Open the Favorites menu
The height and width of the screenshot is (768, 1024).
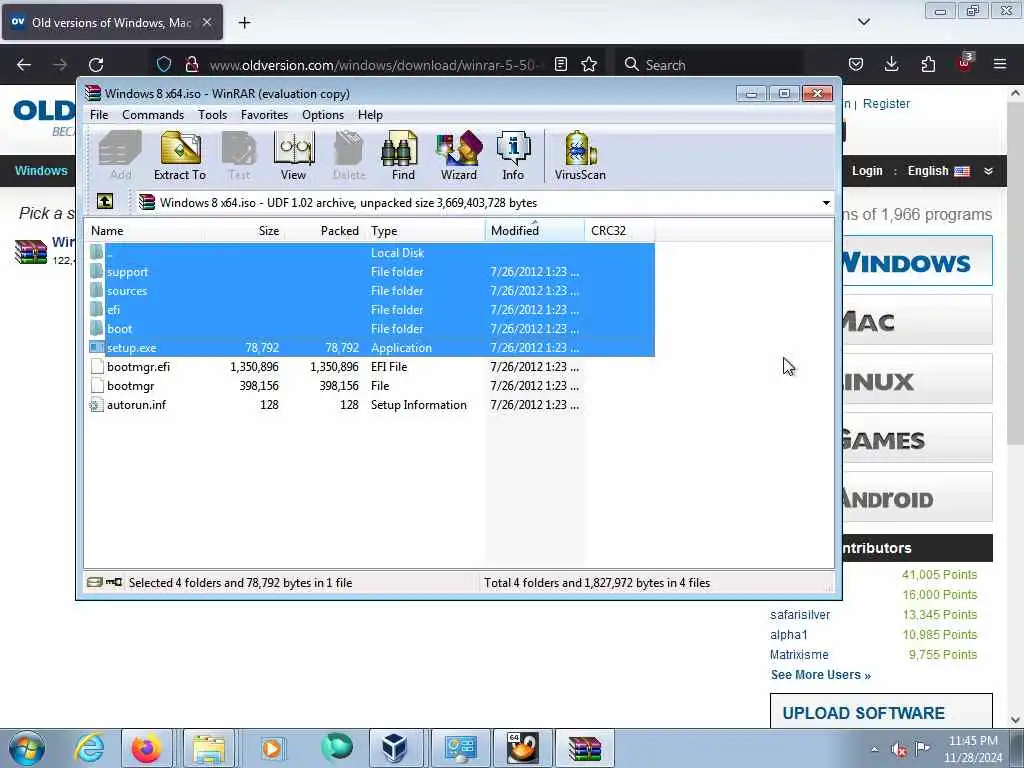[264, 115]
